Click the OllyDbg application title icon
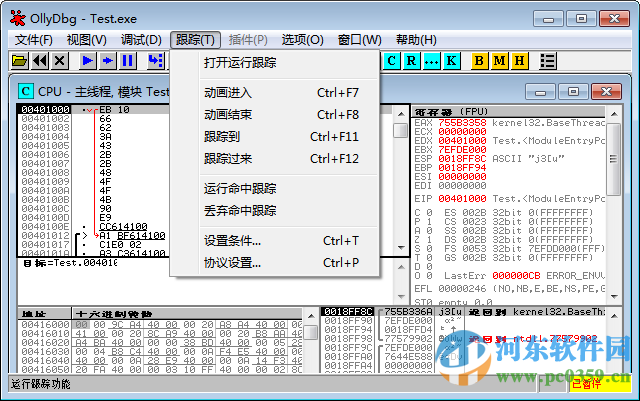Screen dimensions: 640x401 click(x=18, y=18)
